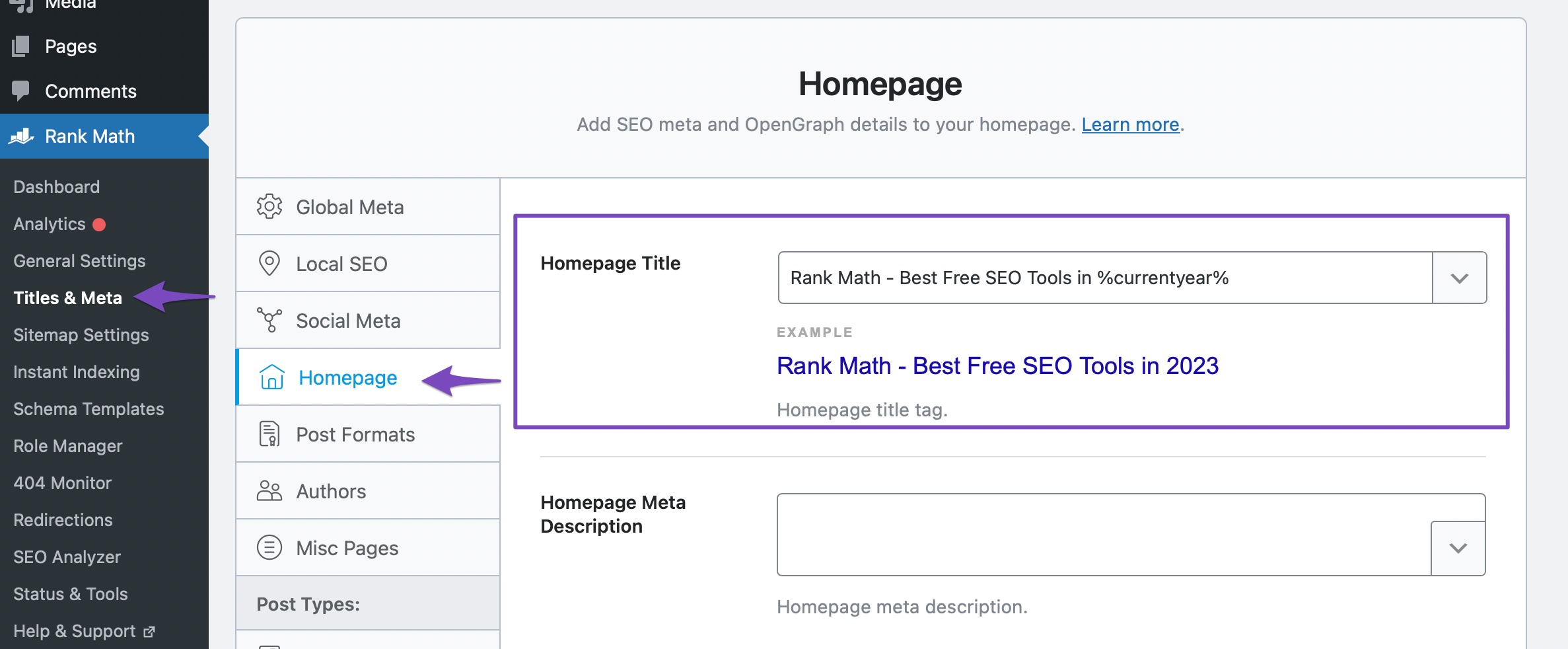Open Sitemap Settings
The height and width of the screenshot is (649, 1568).
(x=81, y=335)
